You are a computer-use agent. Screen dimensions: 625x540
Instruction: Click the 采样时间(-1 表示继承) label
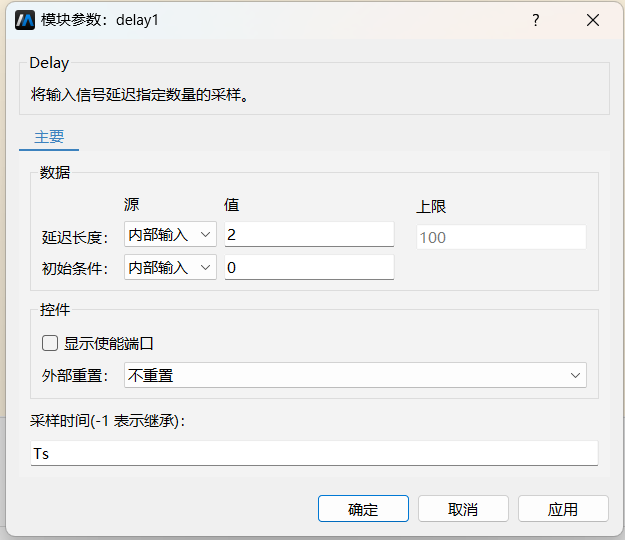(x=108, y=420)
